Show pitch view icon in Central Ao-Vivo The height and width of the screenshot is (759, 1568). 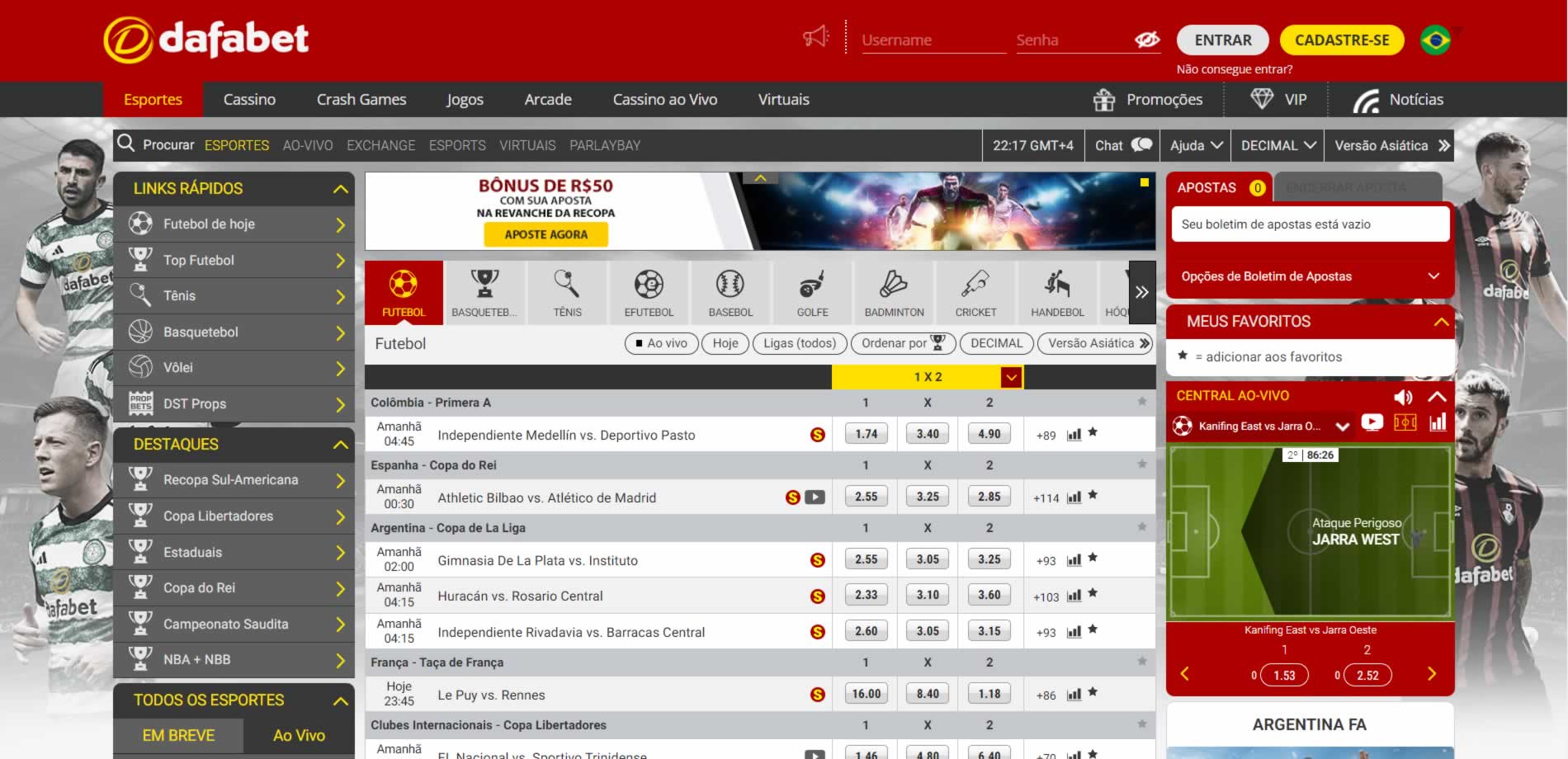1405,422
